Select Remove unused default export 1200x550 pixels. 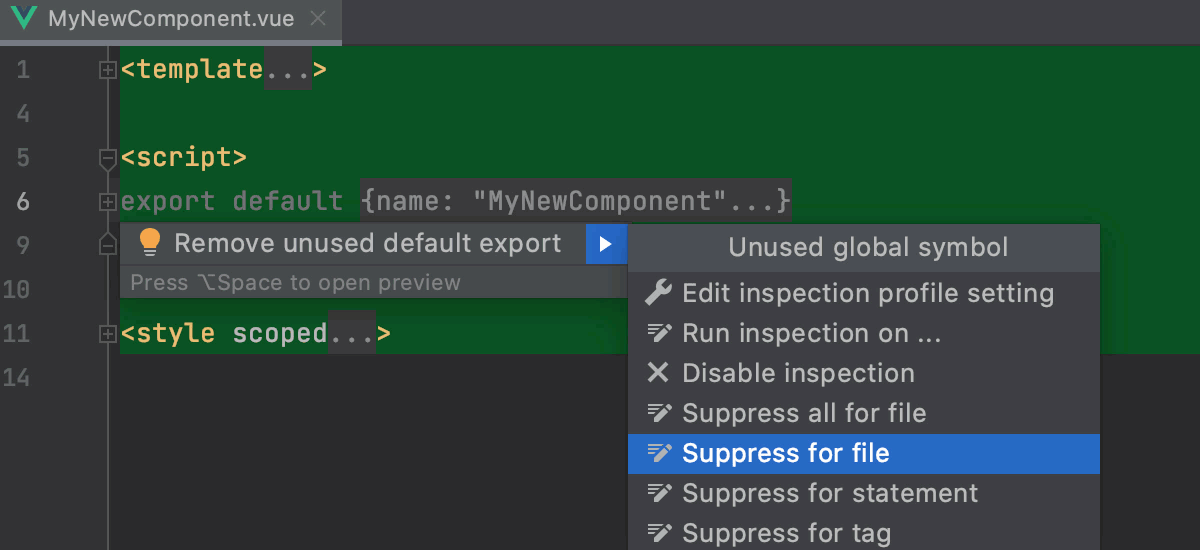pyautogui.click(x=367, y=243)
